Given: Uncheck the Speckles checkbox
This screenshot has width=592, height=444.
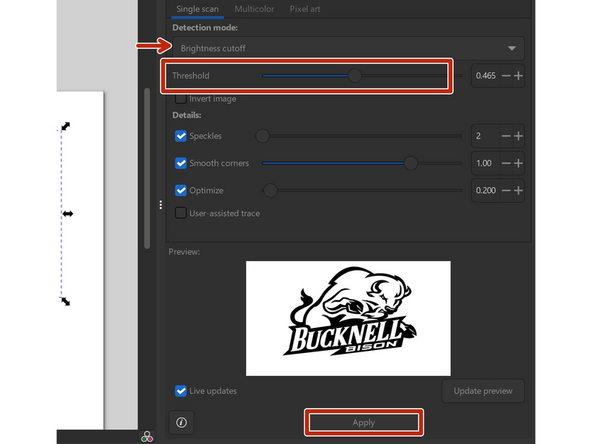Looking at the screenshot, I should (181, 136).
